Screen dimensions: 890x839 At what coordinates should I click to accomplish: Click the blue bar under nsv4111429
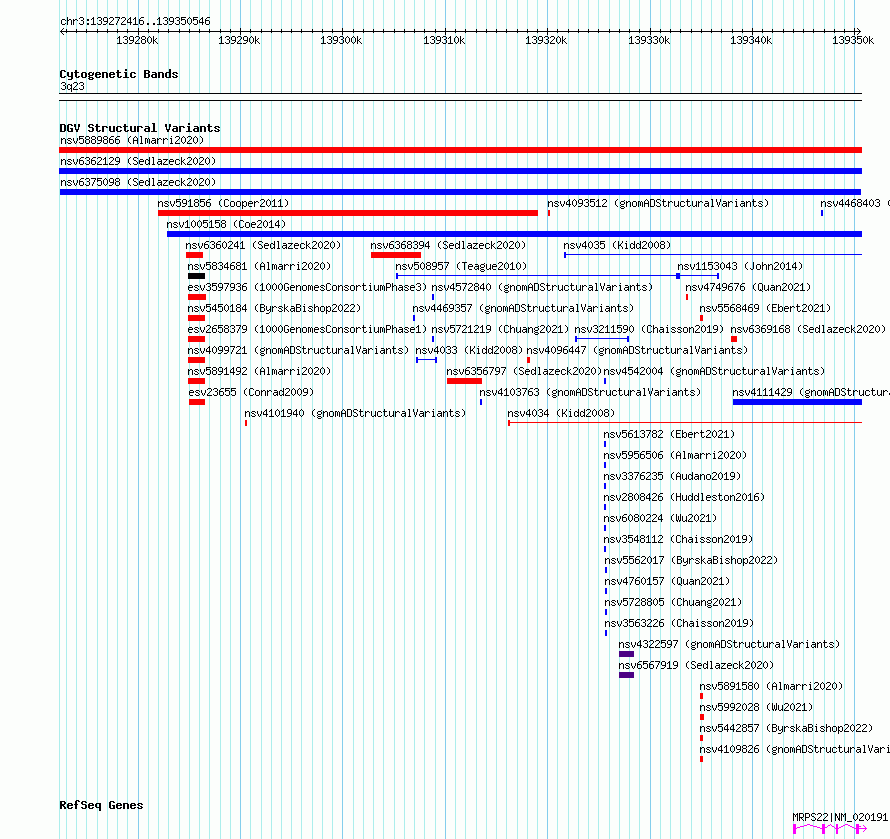pyautogui.click(x=797, y=402)
